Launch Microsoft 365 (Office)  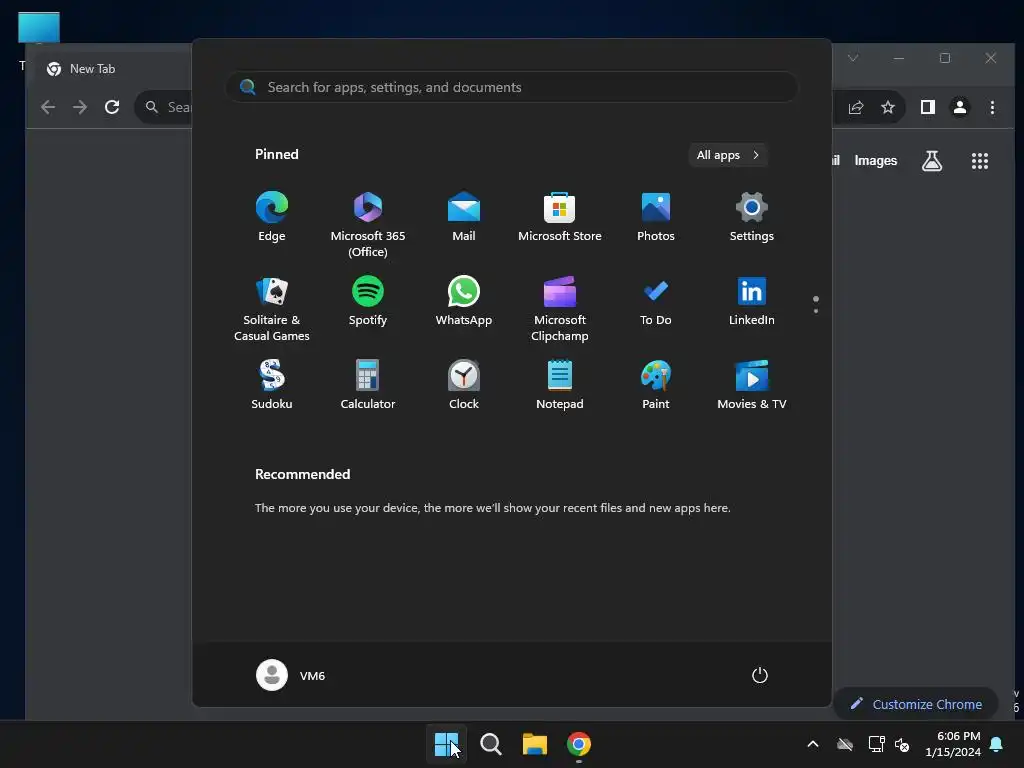368,225
